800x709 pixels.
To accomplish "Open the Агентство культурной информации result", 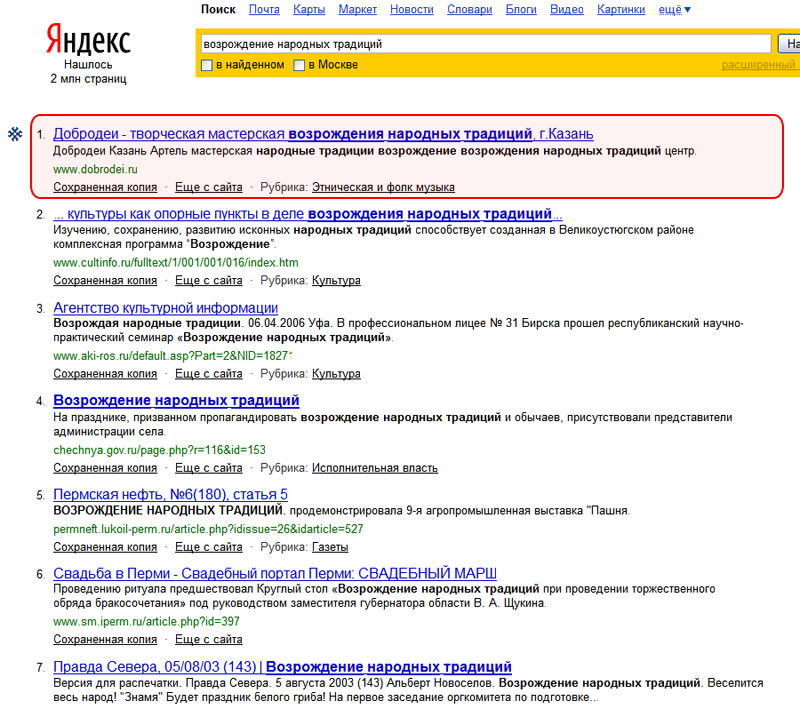I will [x=165, y=308].
